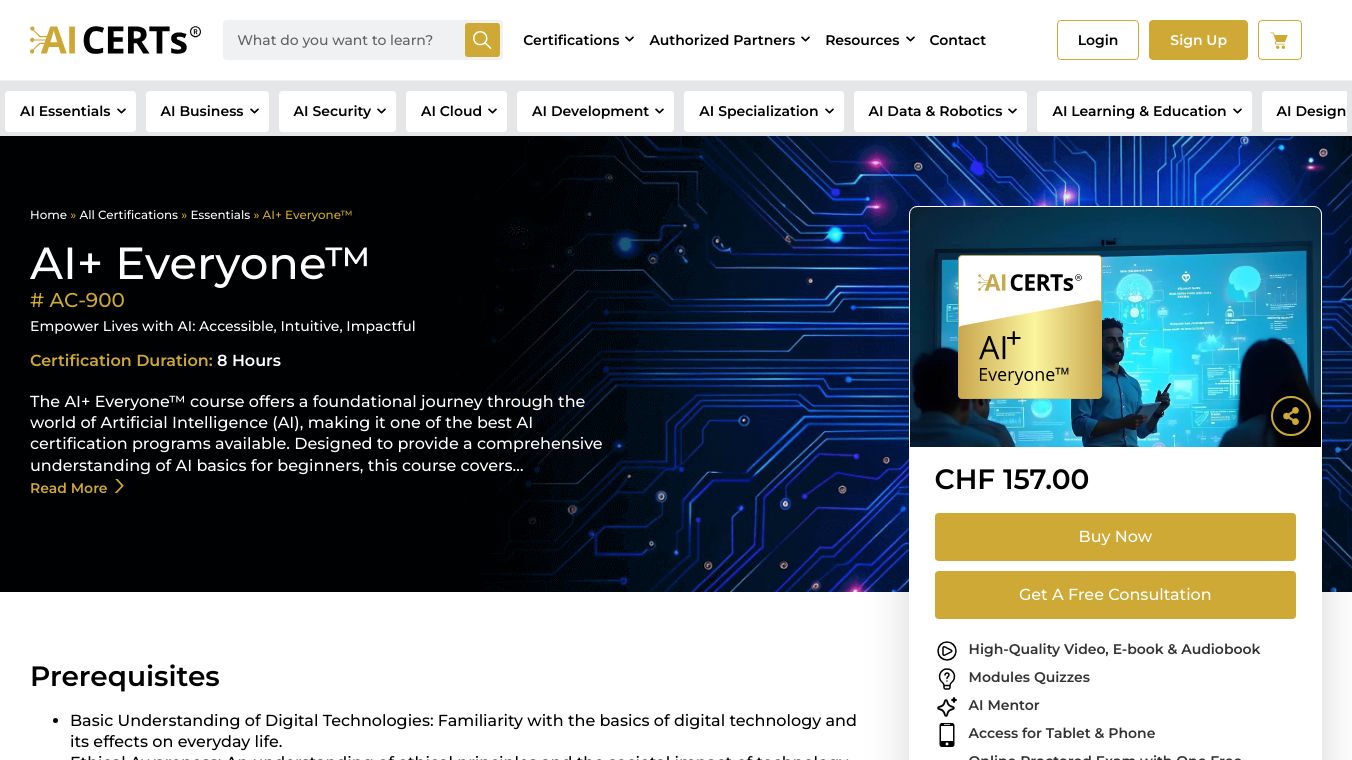Image resolution: width=1352 pixels, height=760 pixels.
Task: Click the phone icon beside Access for Tablet
Action: pos(946,734)
